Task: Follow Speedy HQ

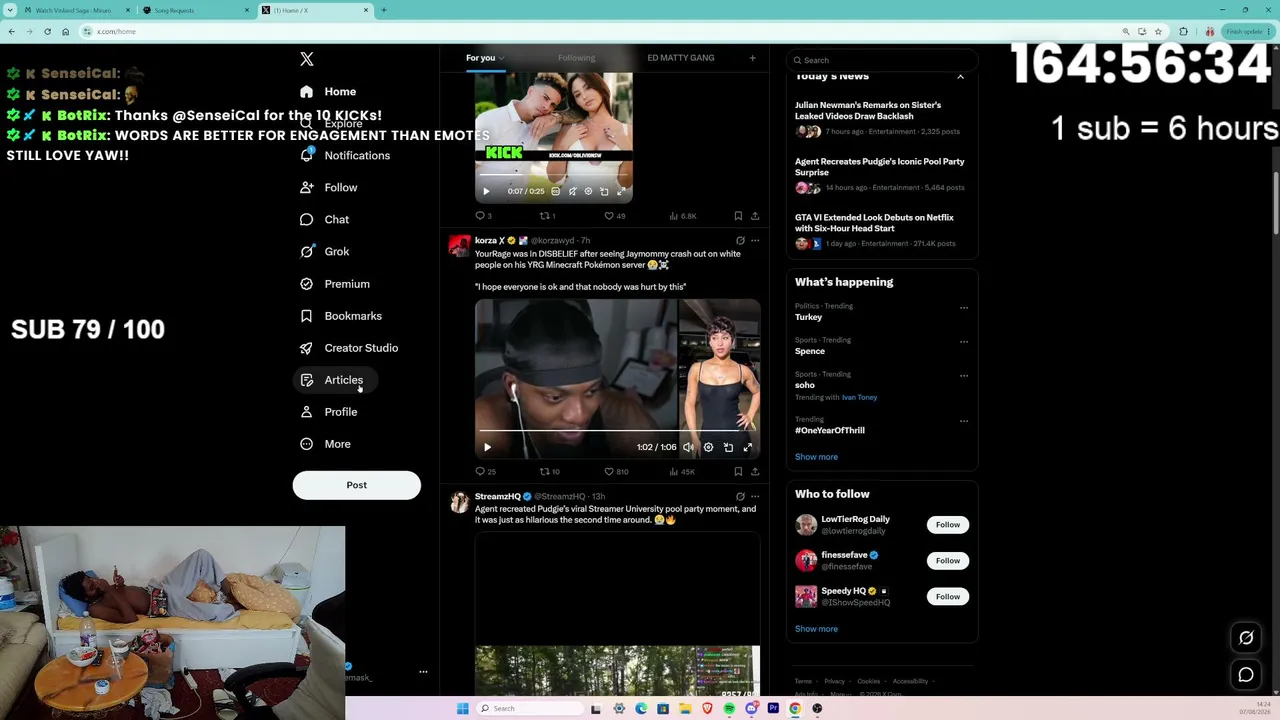Action: pos(948,597)
